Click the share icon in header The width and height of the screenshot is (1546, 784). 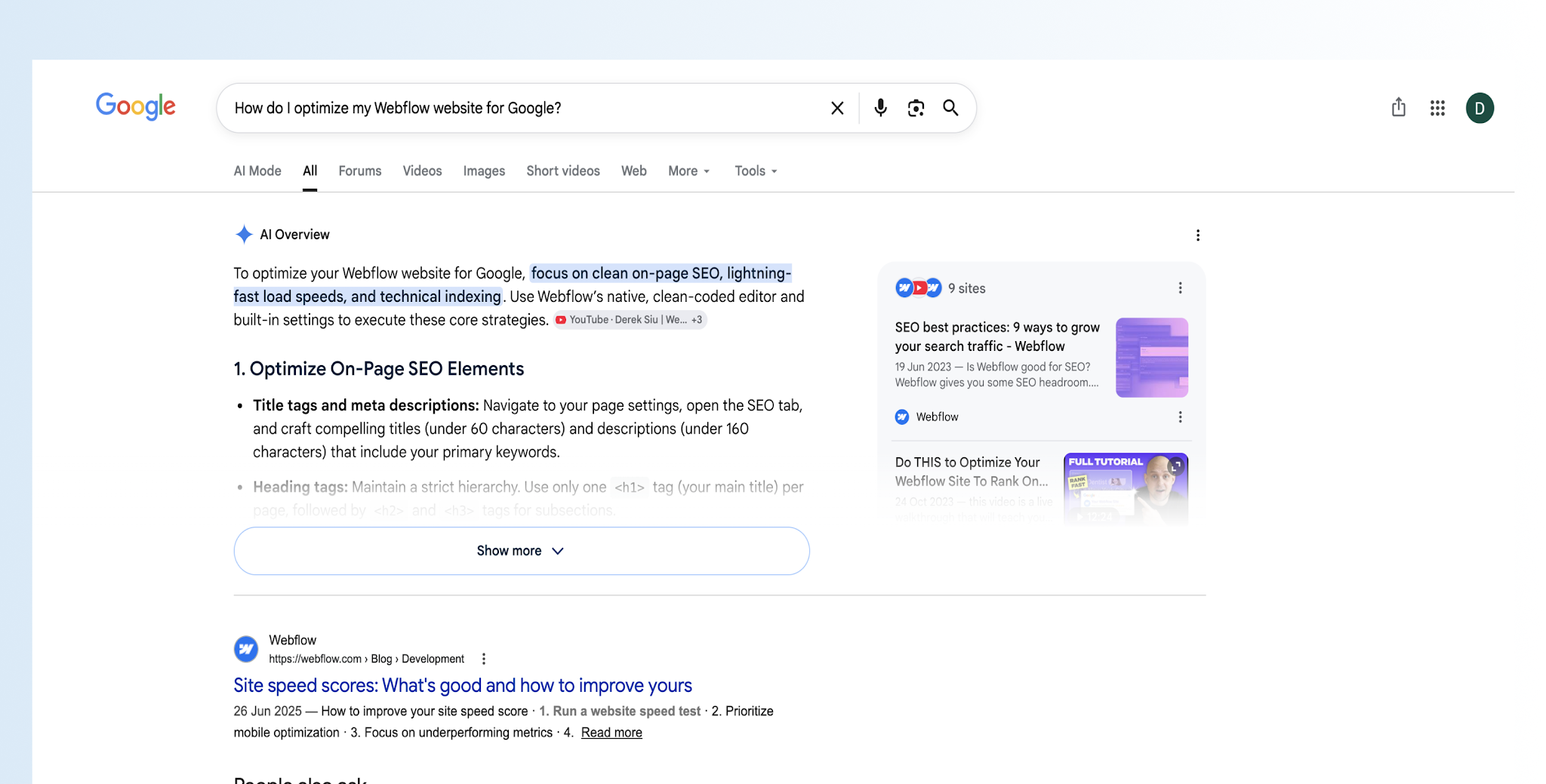click(1399, 107)
